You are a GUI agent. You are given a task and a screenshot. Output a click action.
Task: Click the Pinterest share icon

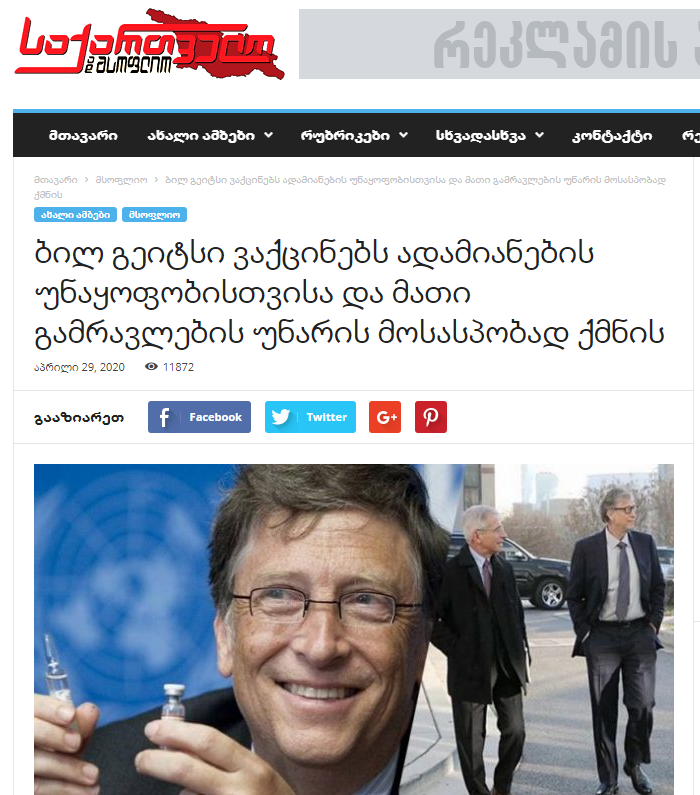(x=431, y=417)
